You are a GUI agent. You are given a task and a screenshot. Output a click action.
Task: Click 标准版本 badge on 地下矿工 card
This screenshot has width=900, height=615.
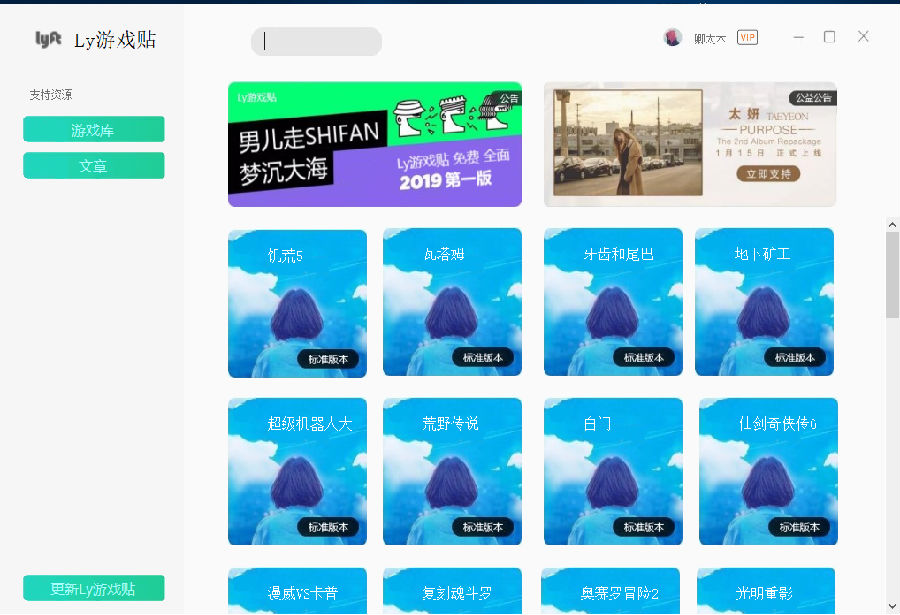click(795, 358)
